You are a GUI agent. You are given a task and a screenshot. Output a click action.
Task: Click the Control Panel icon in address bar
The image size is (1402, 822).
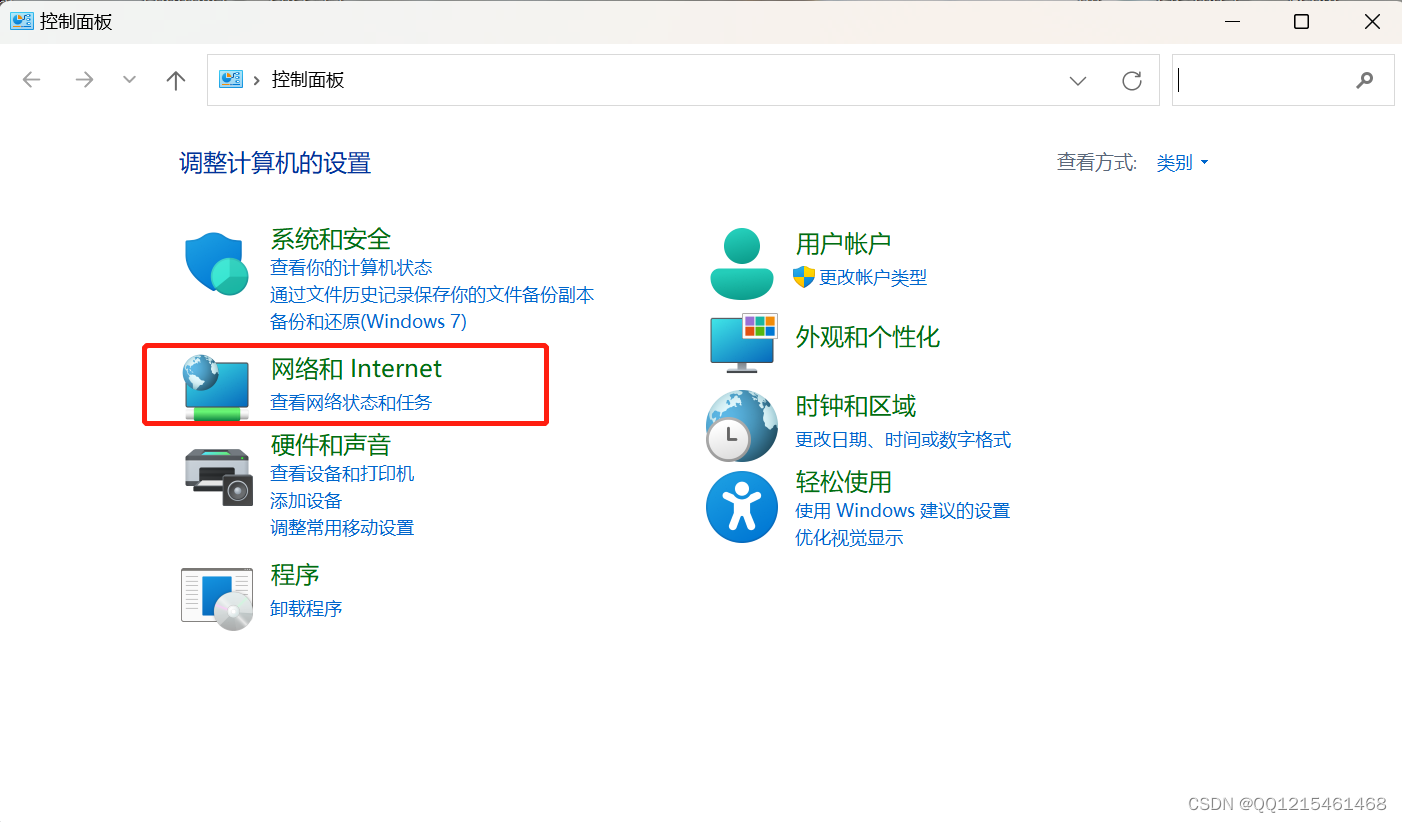click(231, 79)
